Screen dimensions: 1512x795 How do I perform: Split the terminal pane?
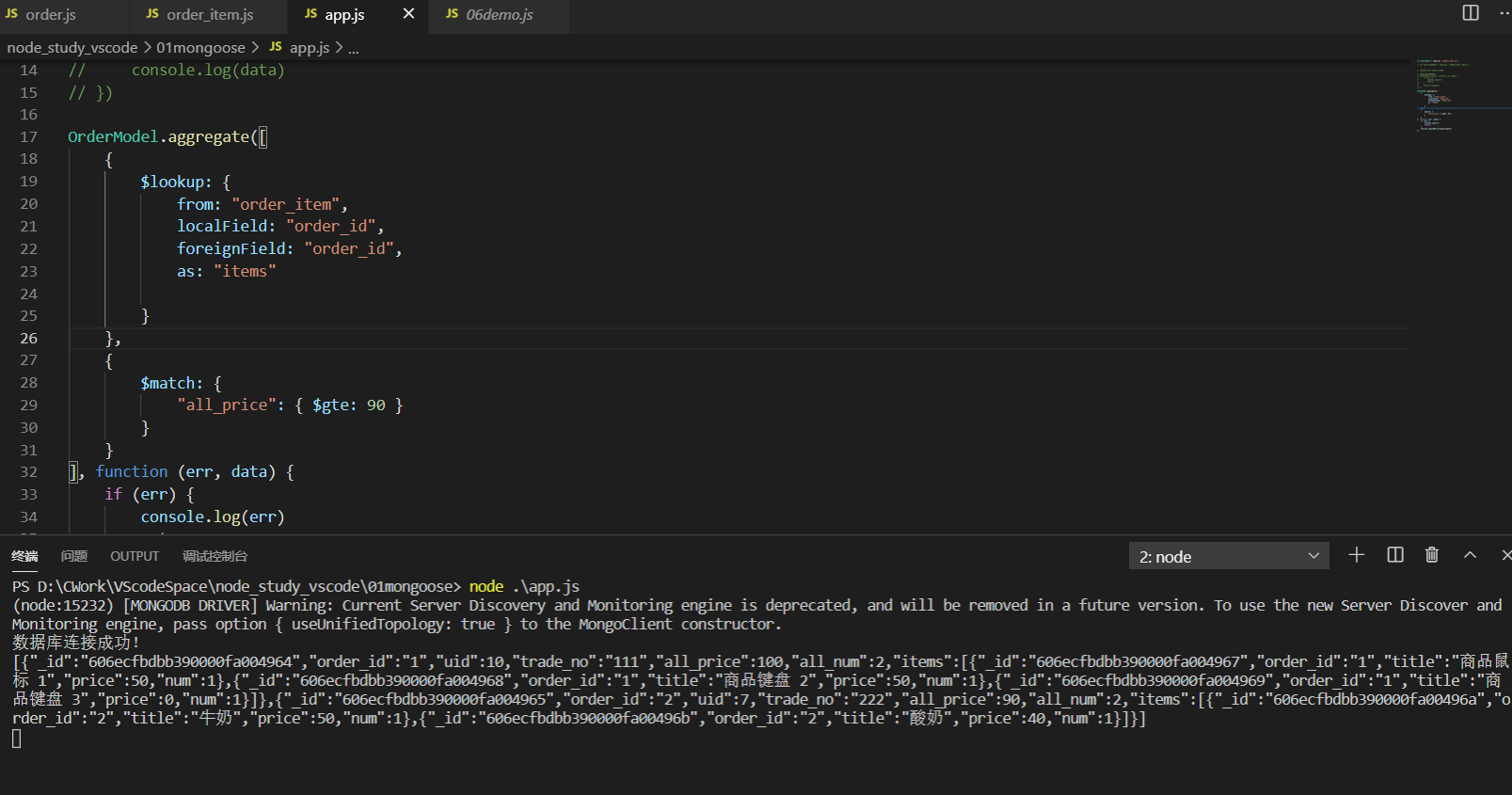(x=1395, y=555)
